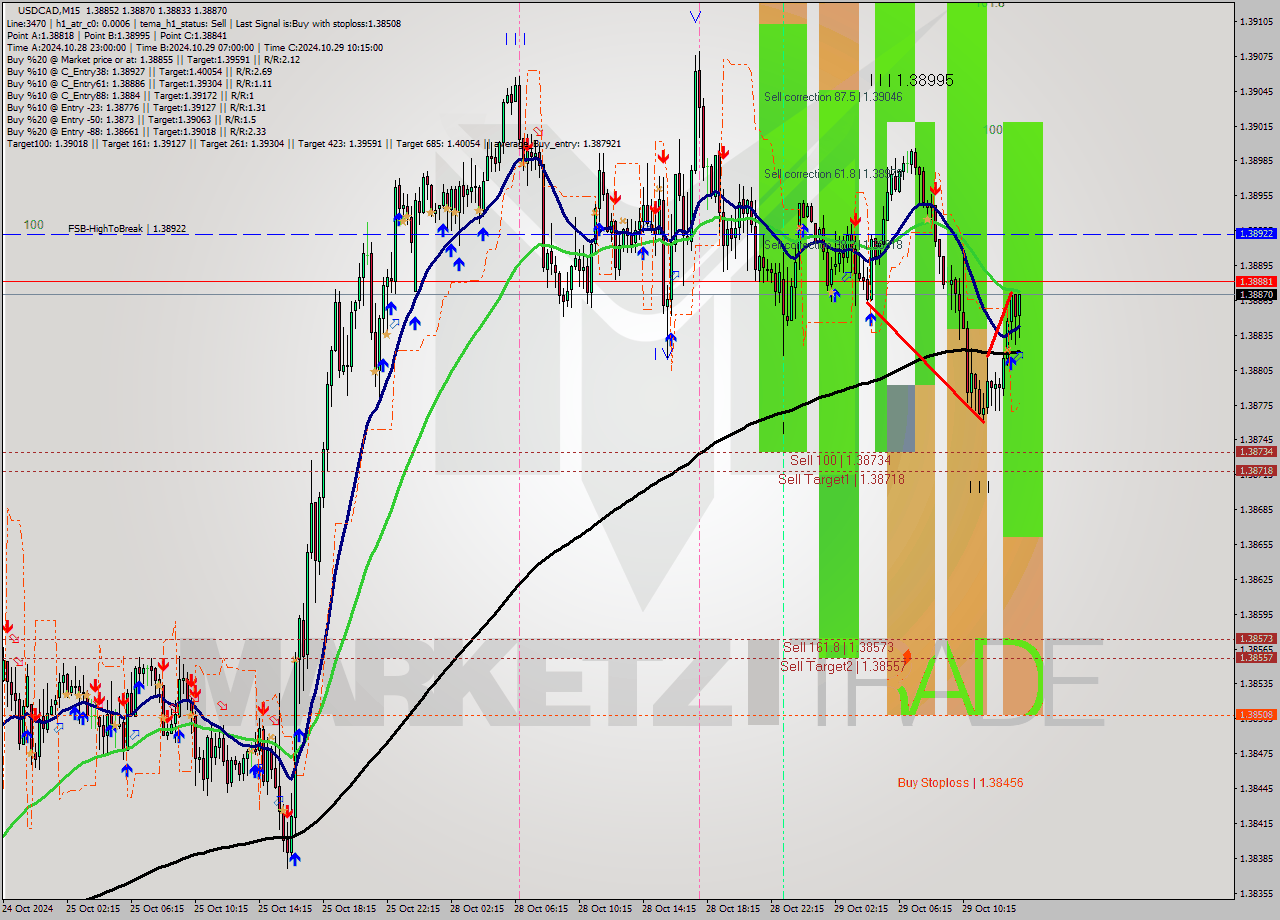
Task: Click the '25 Oct 14:15' time axis label
Action: [284, 909]
